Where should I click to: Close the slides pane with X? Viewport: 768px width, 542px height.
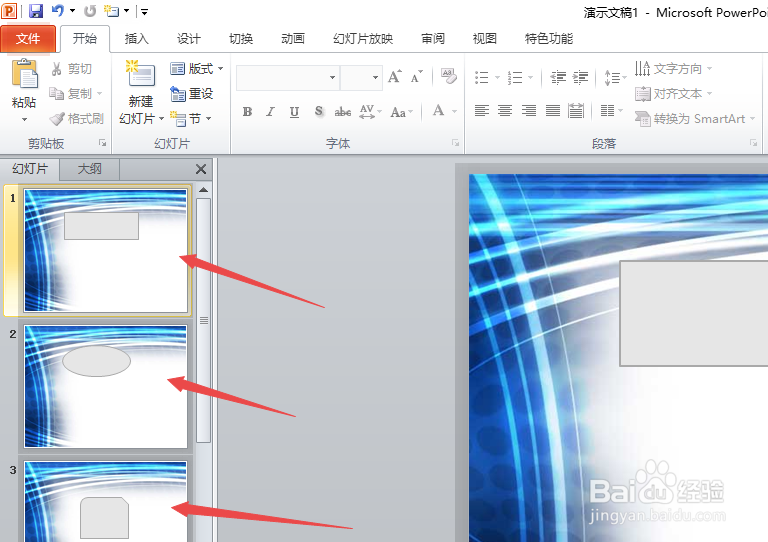click(201, 169)
